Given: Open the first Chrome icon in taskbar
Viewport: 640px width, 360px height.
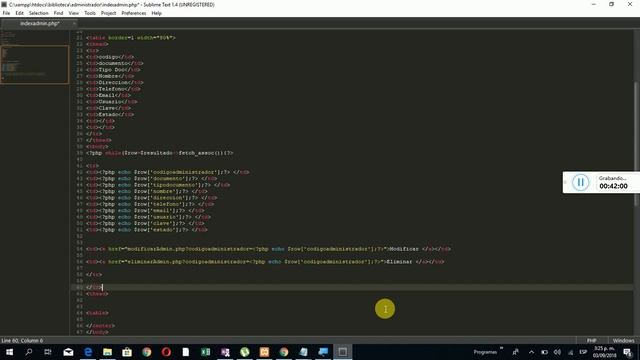Looking at the screenshot, I should [147, 352].
